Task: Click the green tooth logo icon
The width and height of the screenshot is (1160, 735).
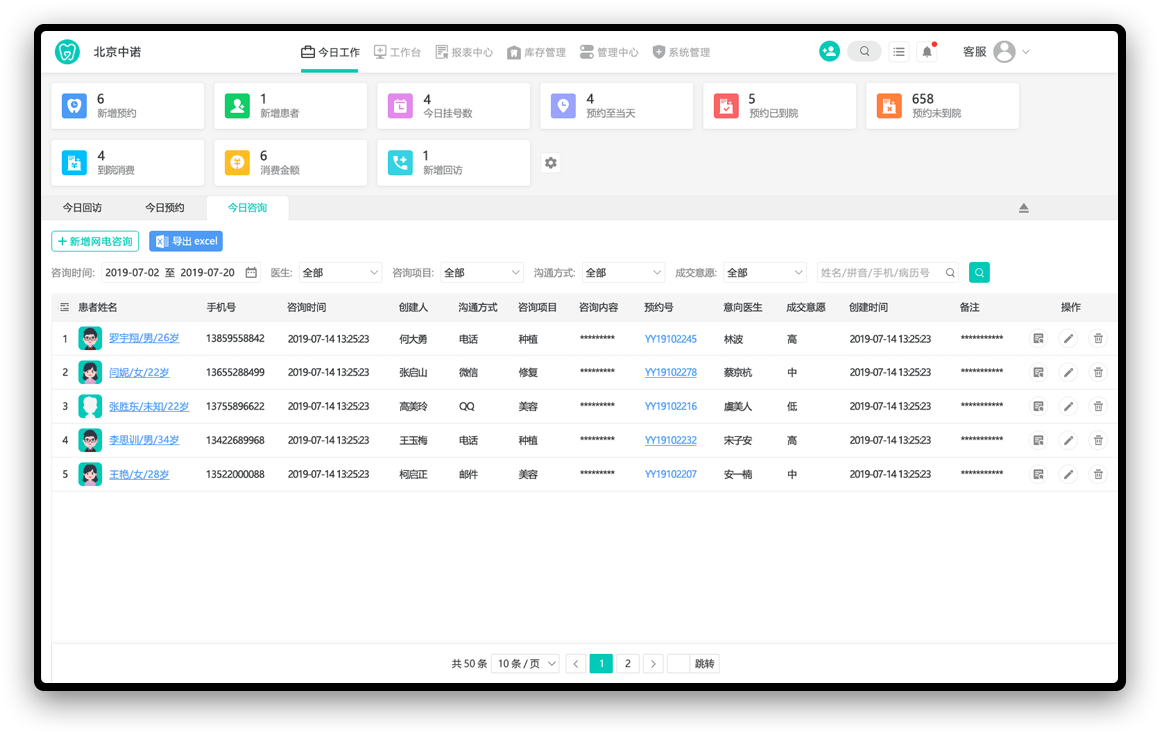Action: click(67, 52)
